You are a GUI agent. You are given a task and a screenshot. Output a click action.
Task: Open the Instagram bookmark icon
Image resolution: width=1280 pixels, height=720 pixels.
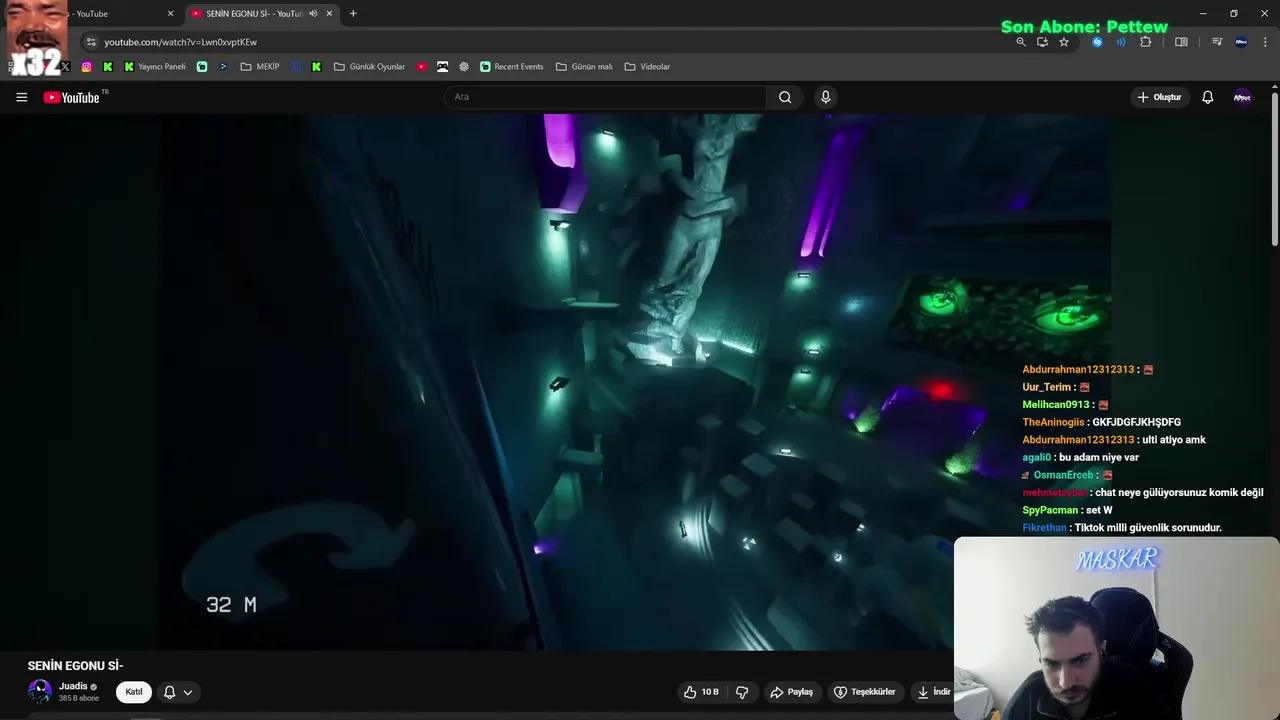[87, 67]
